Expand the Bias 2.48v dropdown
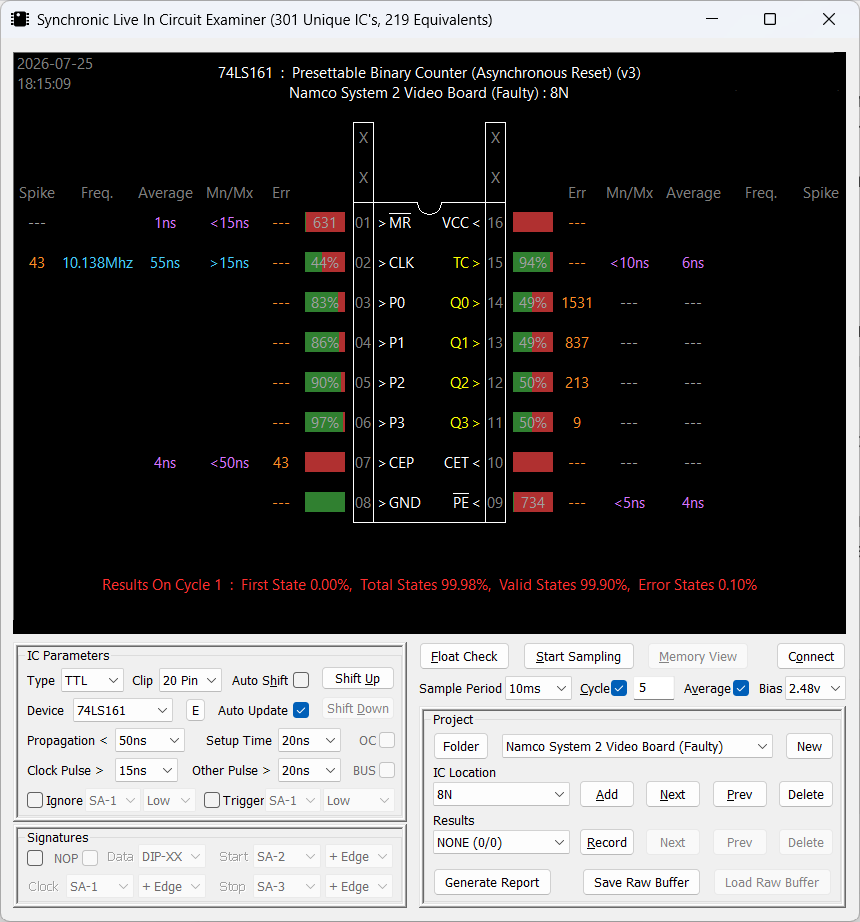Screen dimensions: 860x922 [815, 688]
